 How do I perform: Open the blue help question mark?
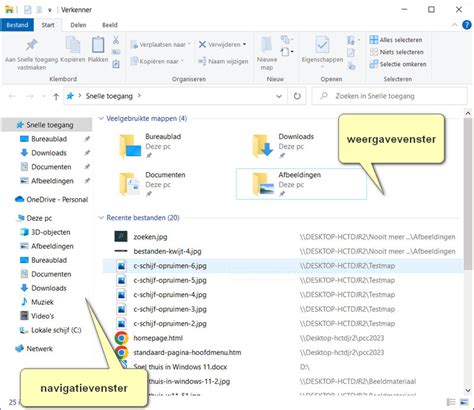[466, 25]
